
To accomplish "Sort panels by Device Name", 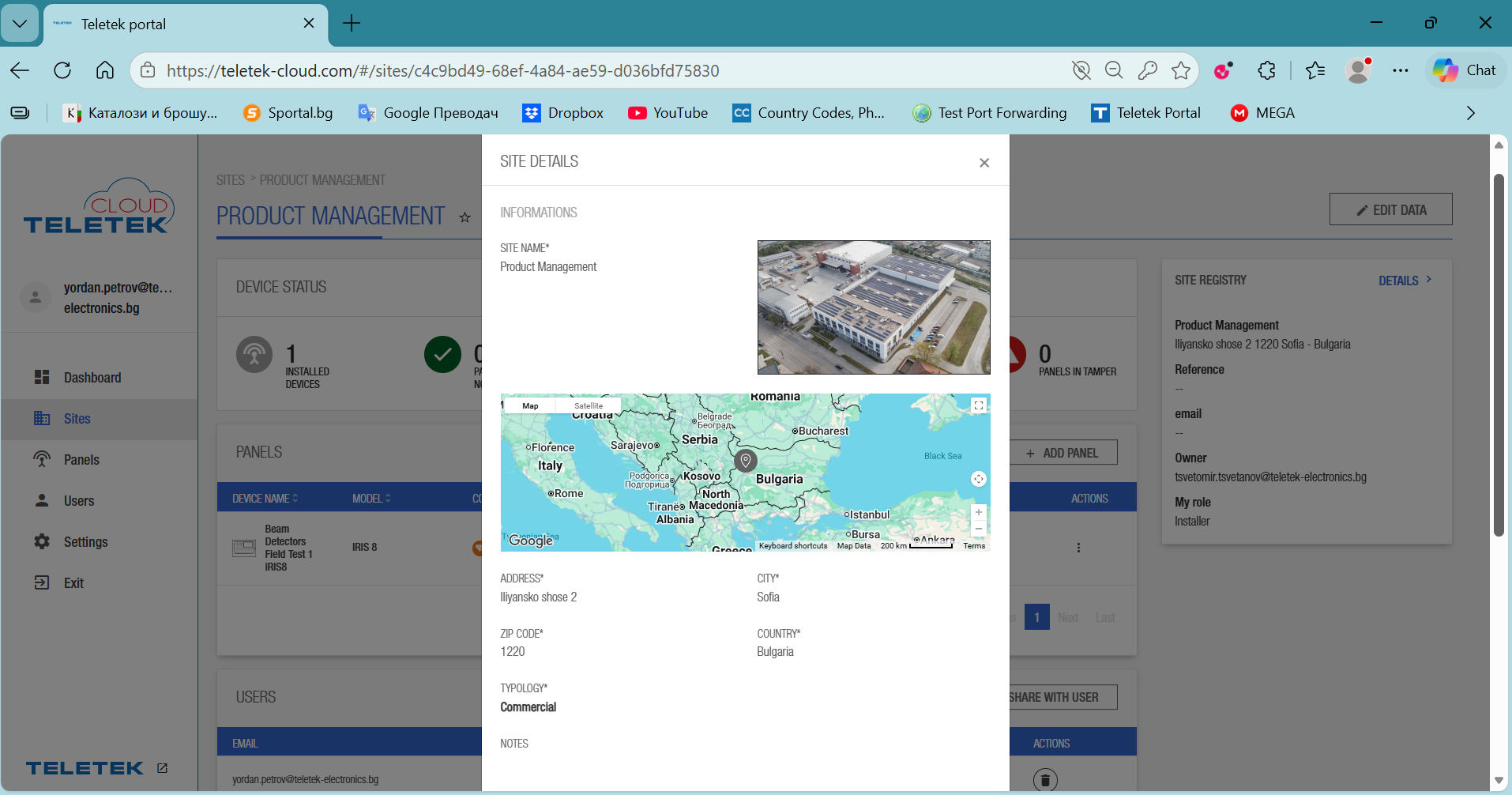I will [265, 499].
